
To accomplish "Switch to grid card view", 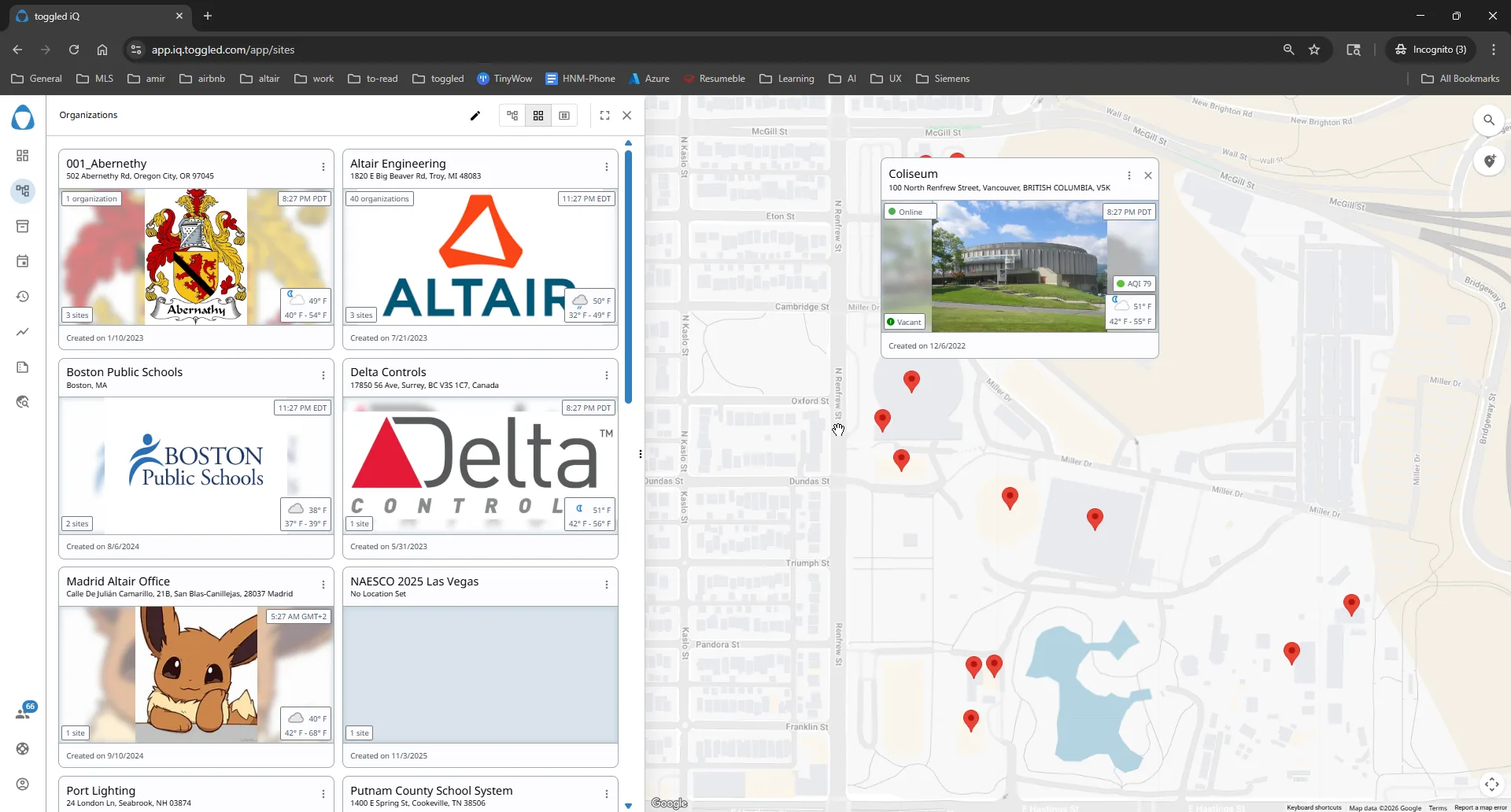I will (538, 116).
